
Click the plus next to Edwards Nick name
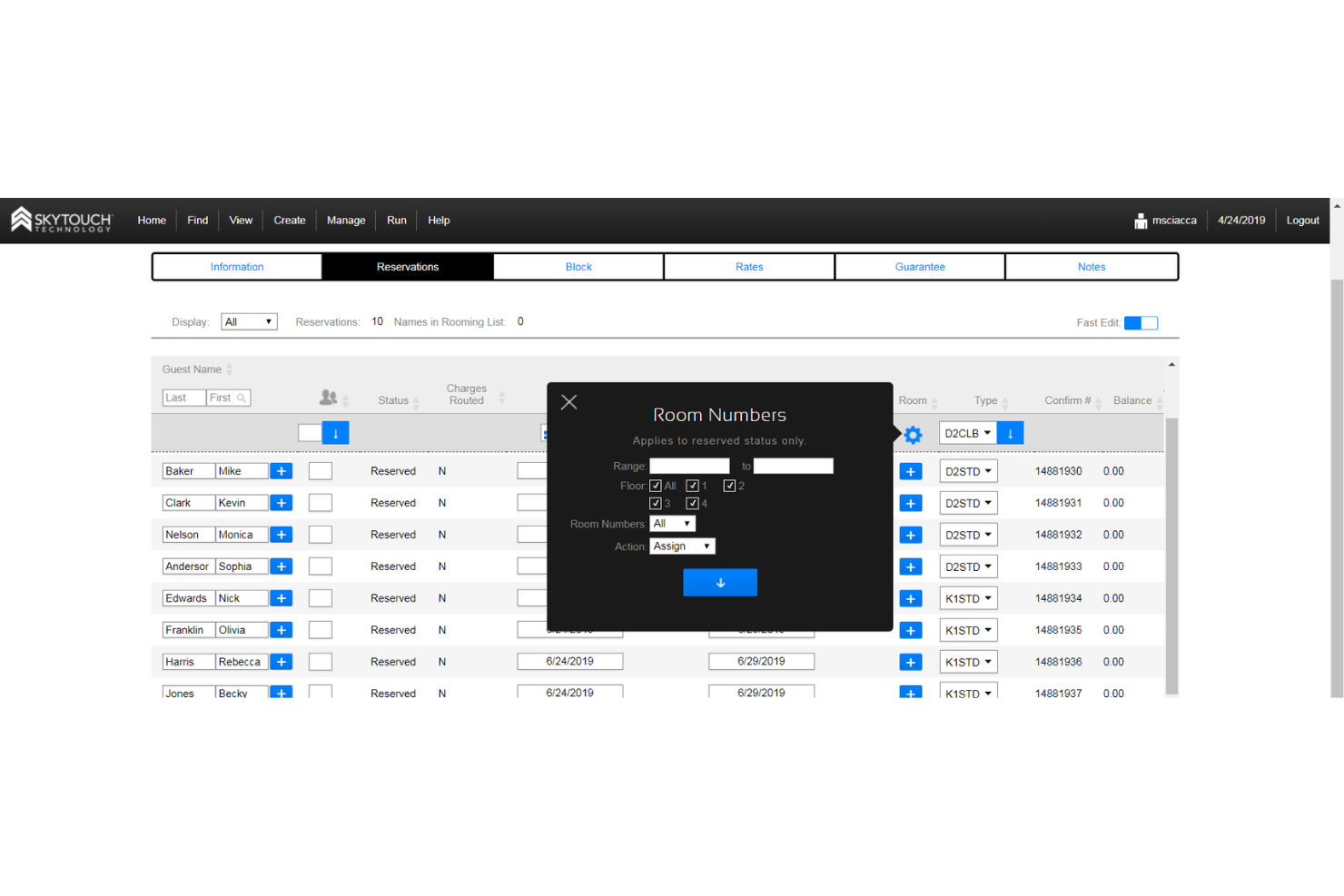coord(282,598)
